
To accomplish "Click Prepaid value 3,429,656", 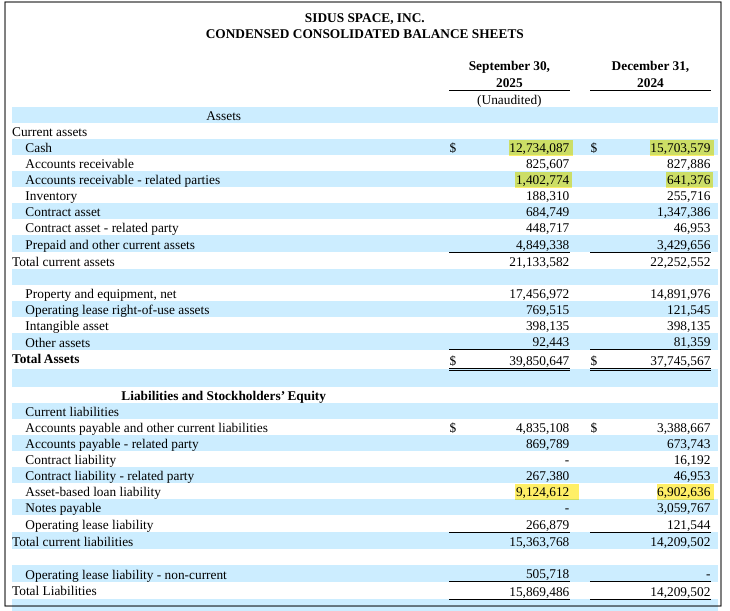I will [683, 245].
